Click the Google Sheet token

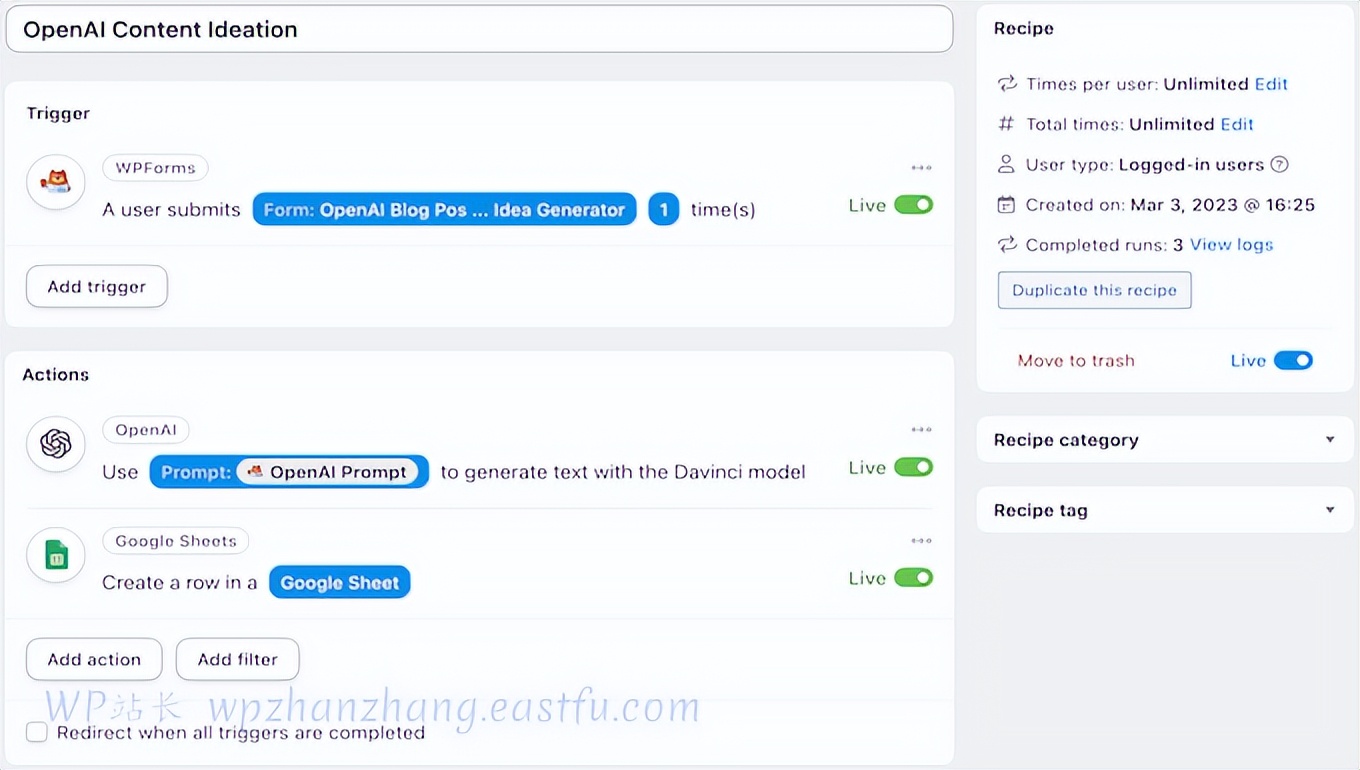pos(340,583)
